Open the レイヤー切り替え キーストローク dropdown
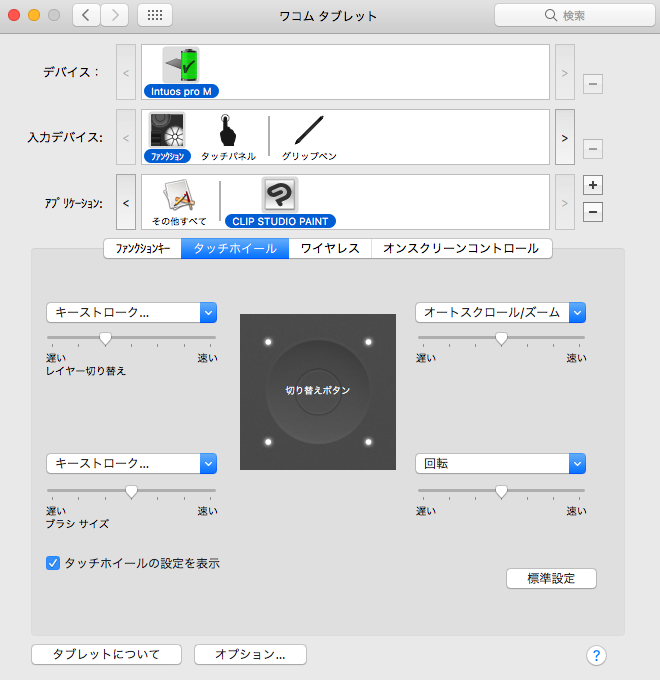This screenshot has height=680, width=660. (x=131, y=313)
